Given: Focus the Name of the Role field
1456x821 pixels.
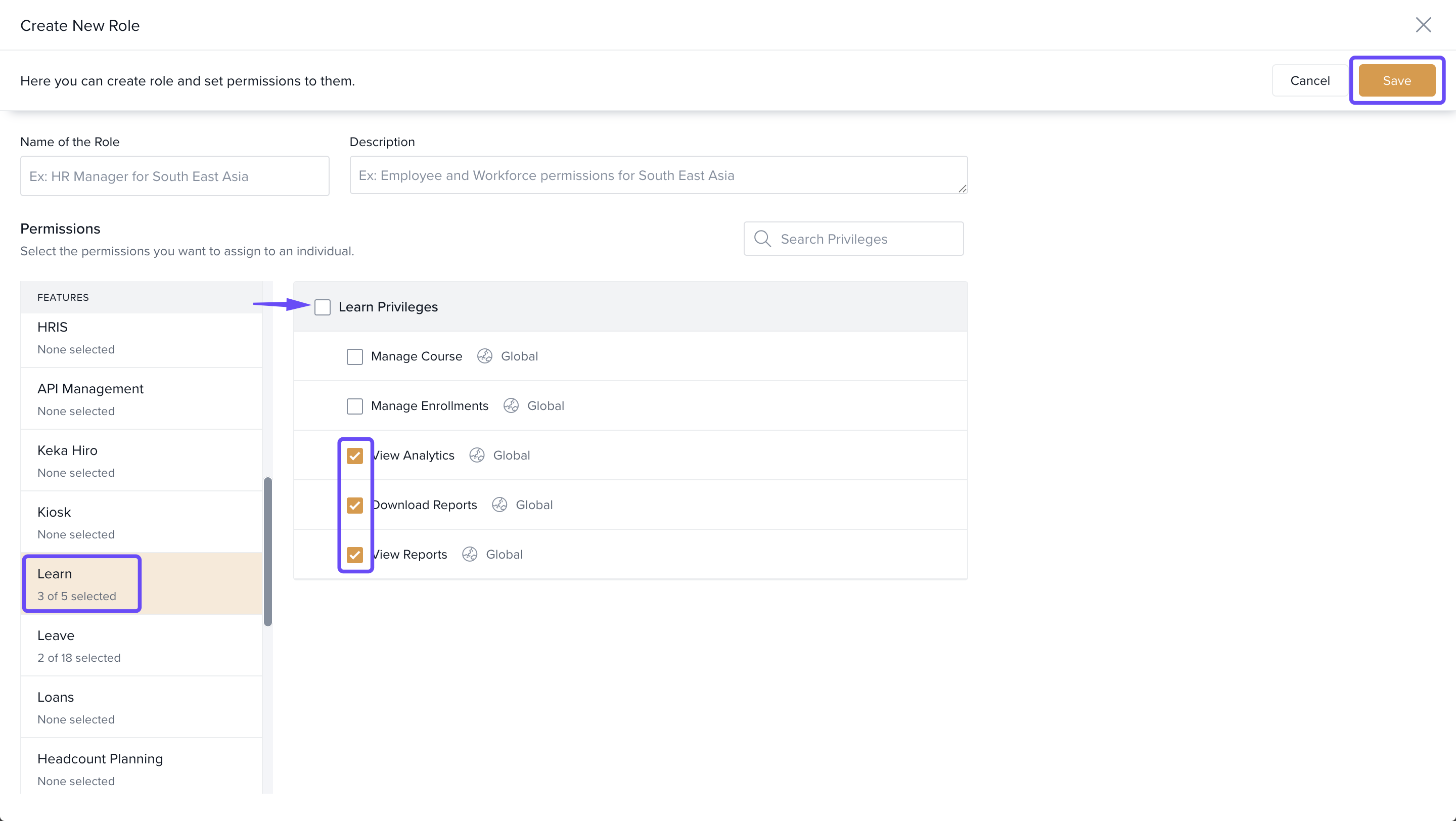Looking at the screenshot, I should 174,176.
